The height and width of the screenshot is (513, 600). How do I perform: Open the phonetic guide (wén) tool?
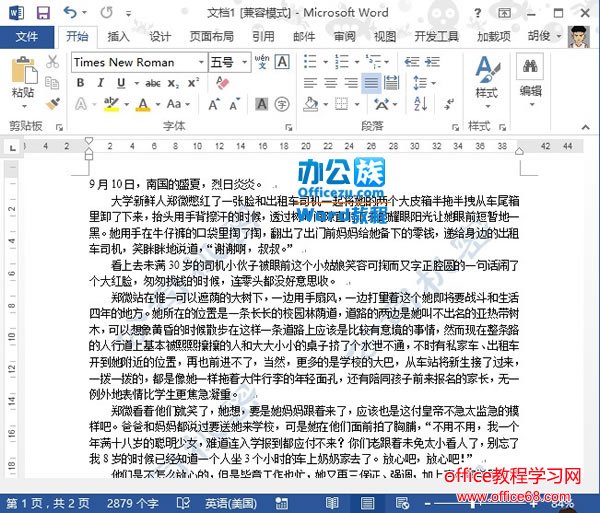(262, 62)
